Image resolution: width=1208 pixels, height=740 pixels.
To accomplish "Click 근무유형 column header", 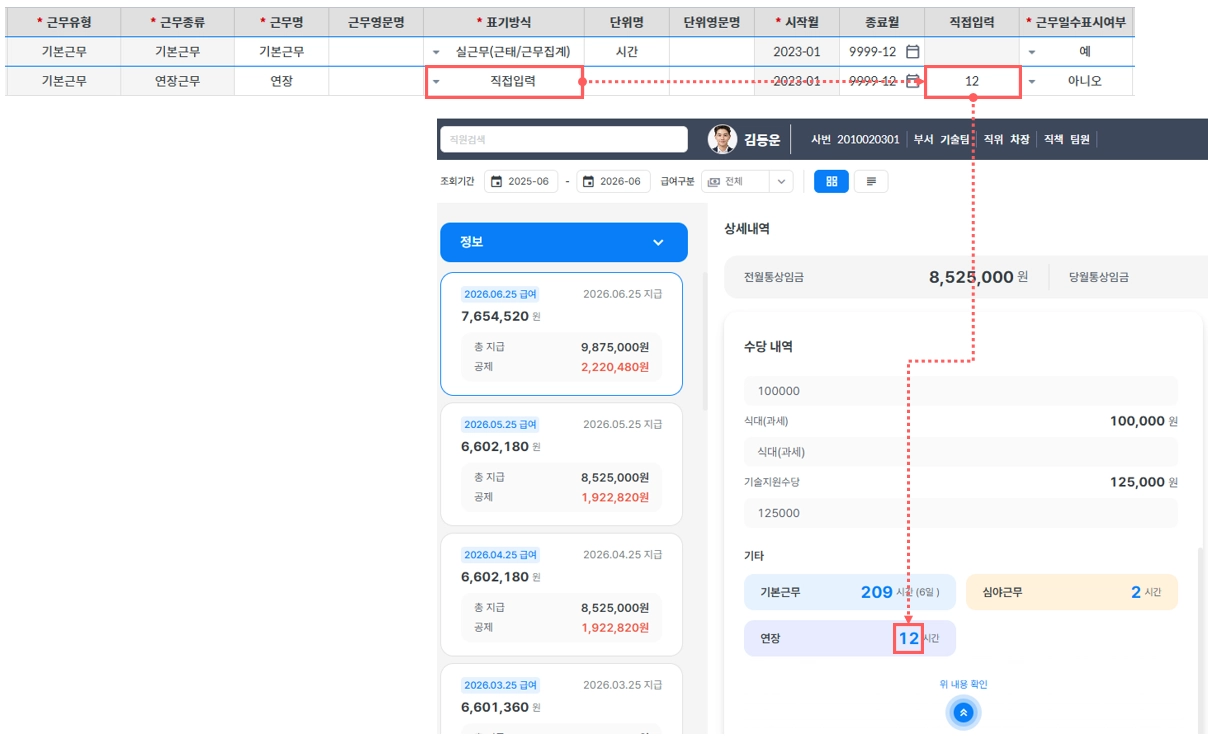I will pyautogui.click(x=63, y=21).
